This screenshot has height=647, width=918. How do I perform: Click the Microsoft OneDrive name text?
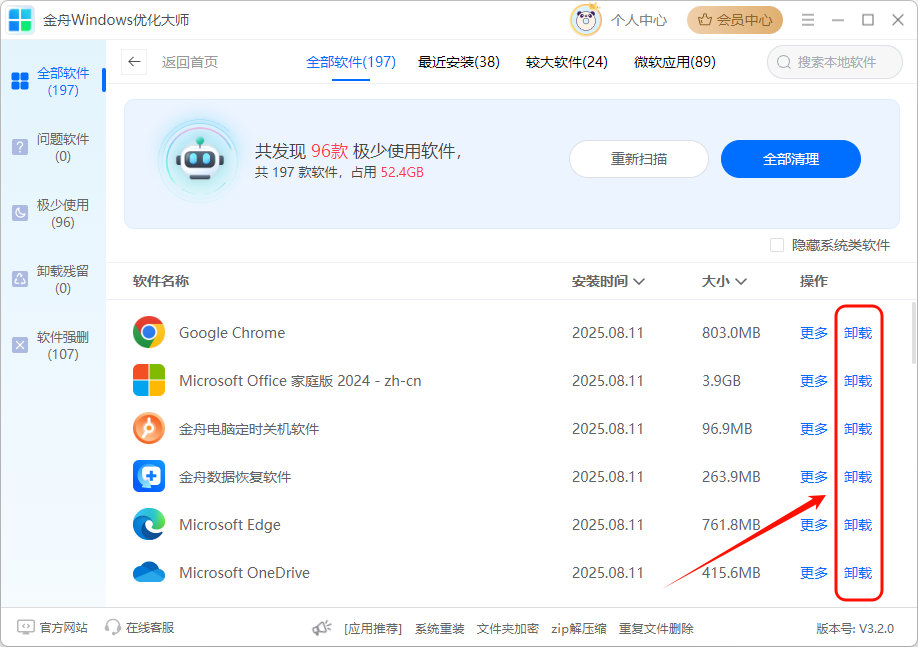coord(244,573)
